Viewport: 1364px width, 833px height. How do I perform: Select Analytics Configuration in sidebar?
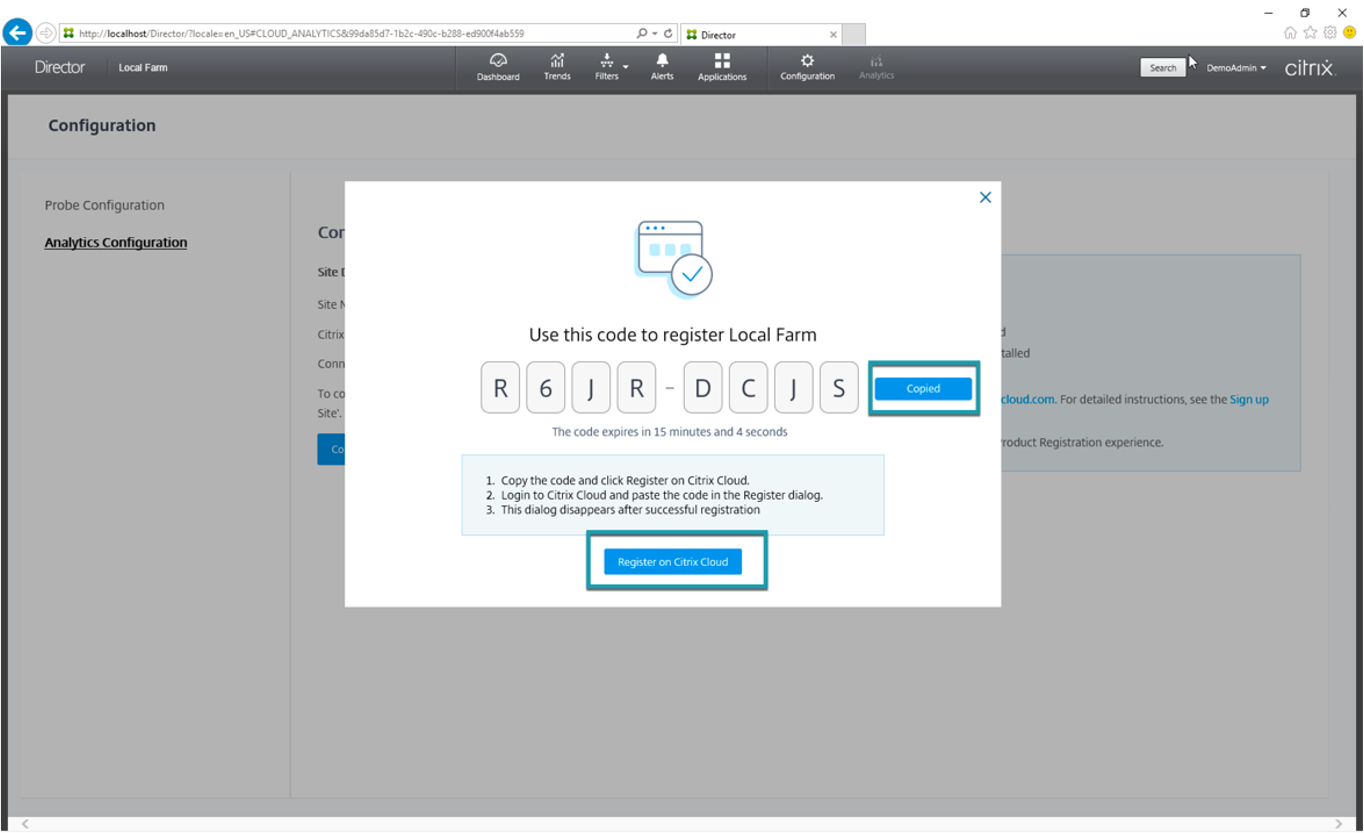(116, 242)
